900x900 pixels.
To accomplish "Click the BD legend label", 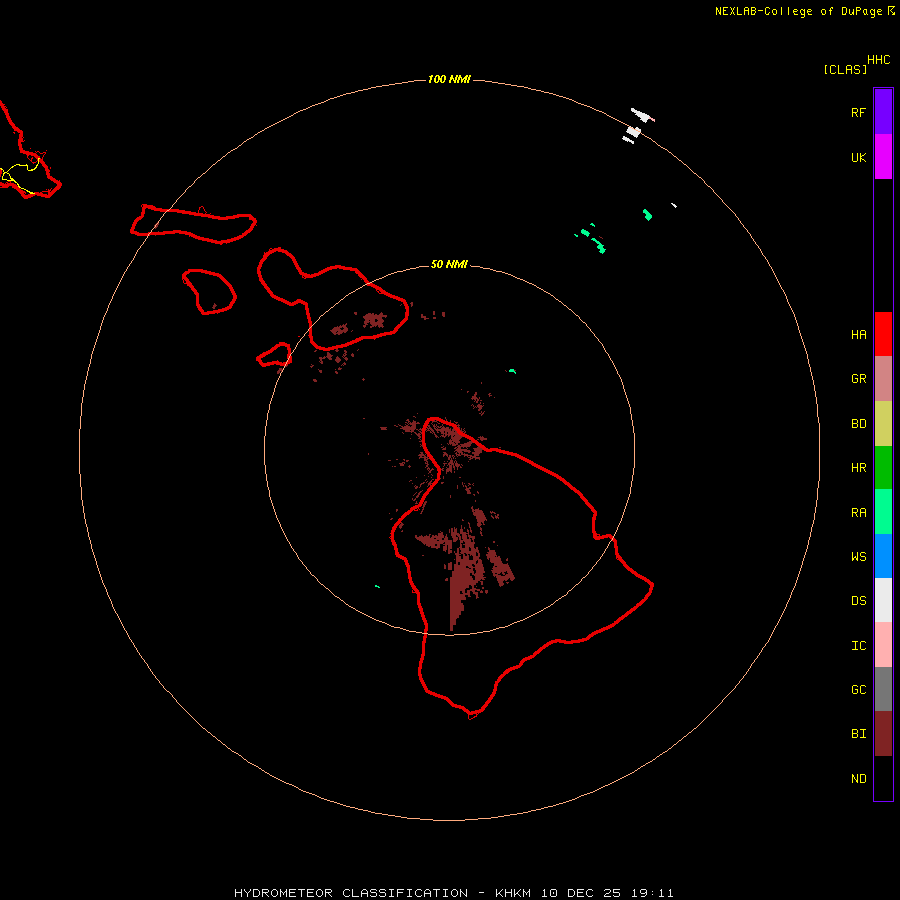I will click(x=858, y=424).
